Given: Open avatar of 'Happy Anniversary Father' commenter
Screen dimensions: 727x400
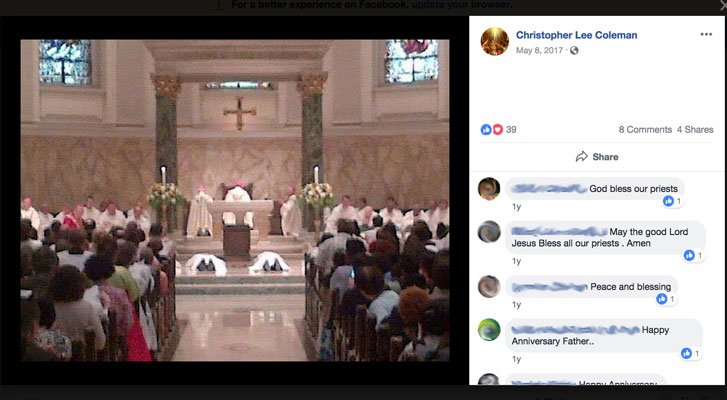Looking at the screenshot, I should (x=489, y=330).
